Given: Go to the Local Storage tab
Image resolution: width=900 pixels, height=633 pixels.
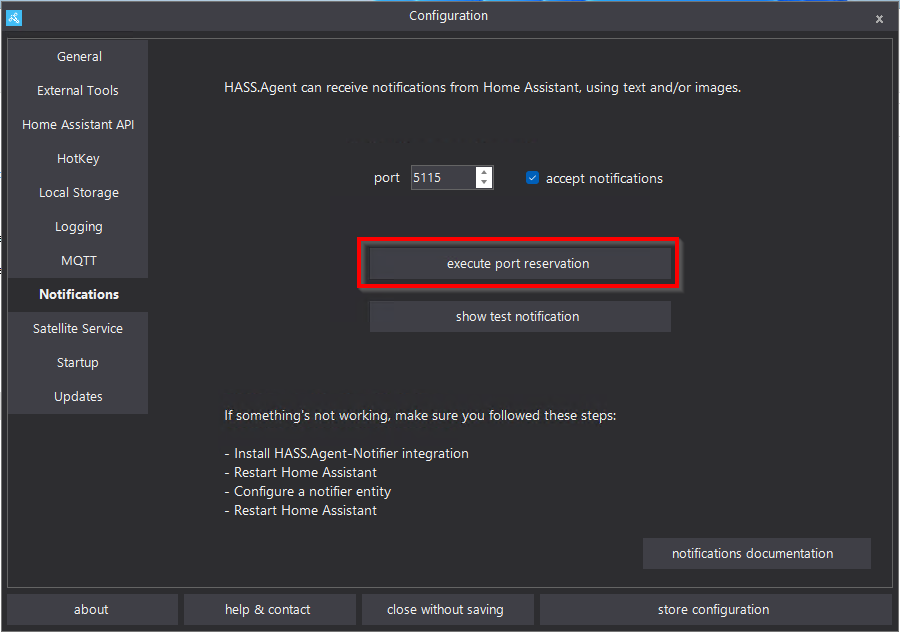Looking at the screenshot, I should click(x=79, y=192).
